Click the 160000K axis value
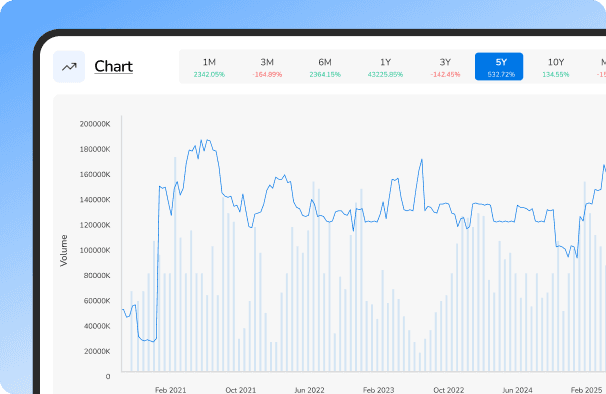This screenshot has height=394, width=606. [95, 174]
